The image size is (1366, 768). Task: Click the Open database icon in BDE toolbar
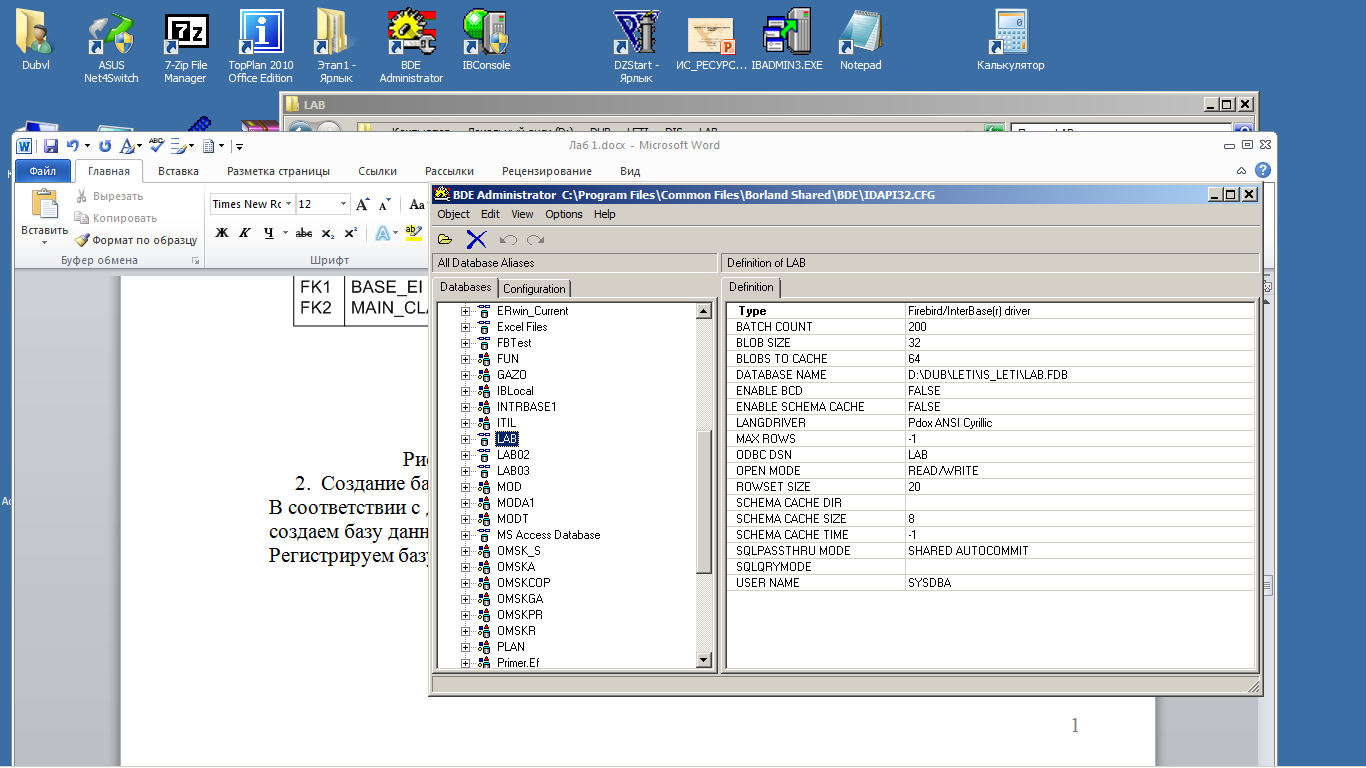[x=445, y=239]
